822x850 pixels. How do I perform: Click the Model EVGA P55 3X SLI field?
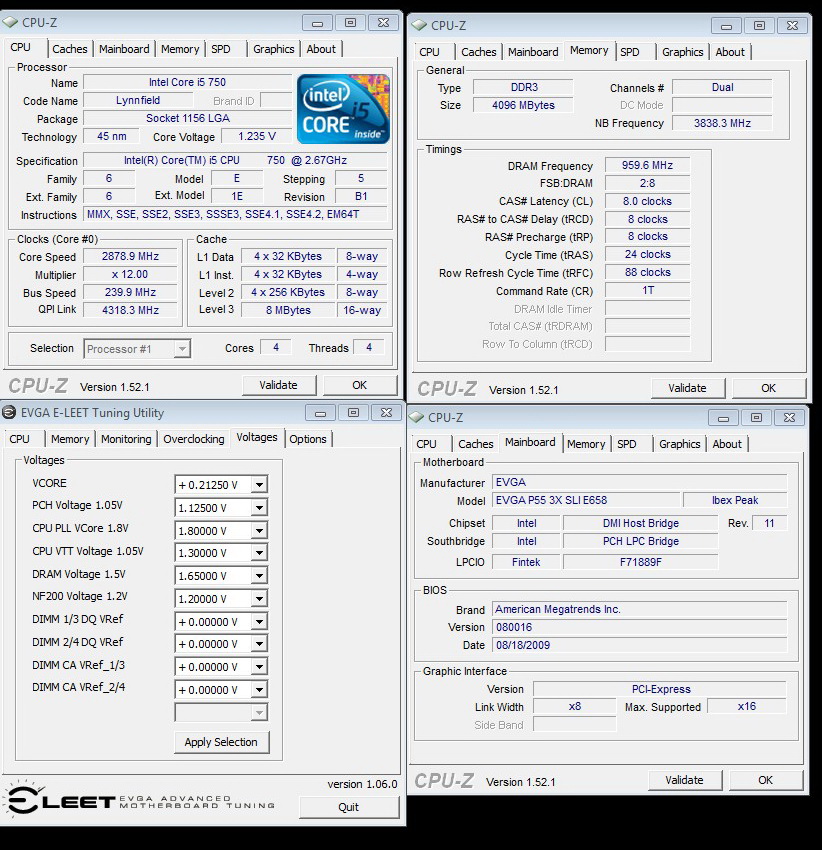click(586, 500)
